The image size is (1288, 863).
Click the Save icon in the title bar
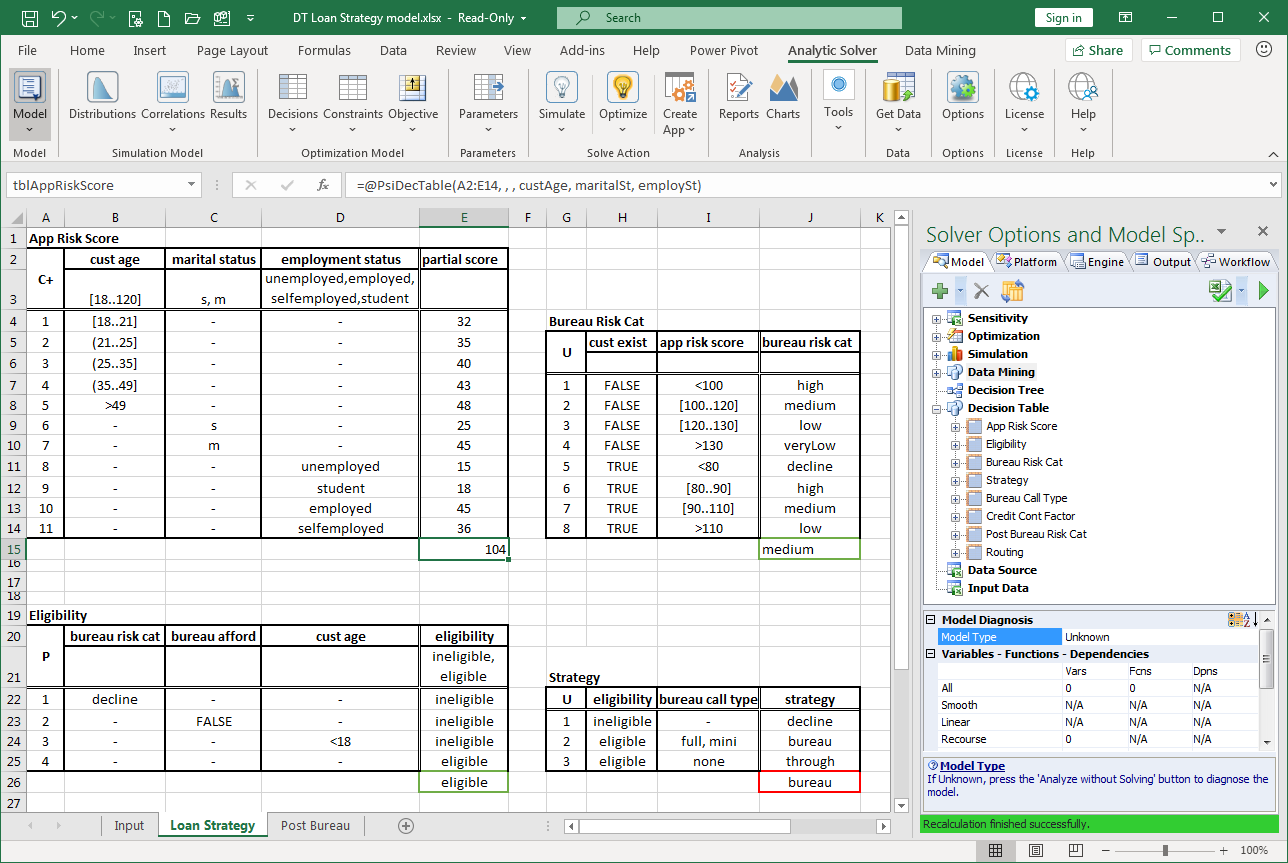30,18
